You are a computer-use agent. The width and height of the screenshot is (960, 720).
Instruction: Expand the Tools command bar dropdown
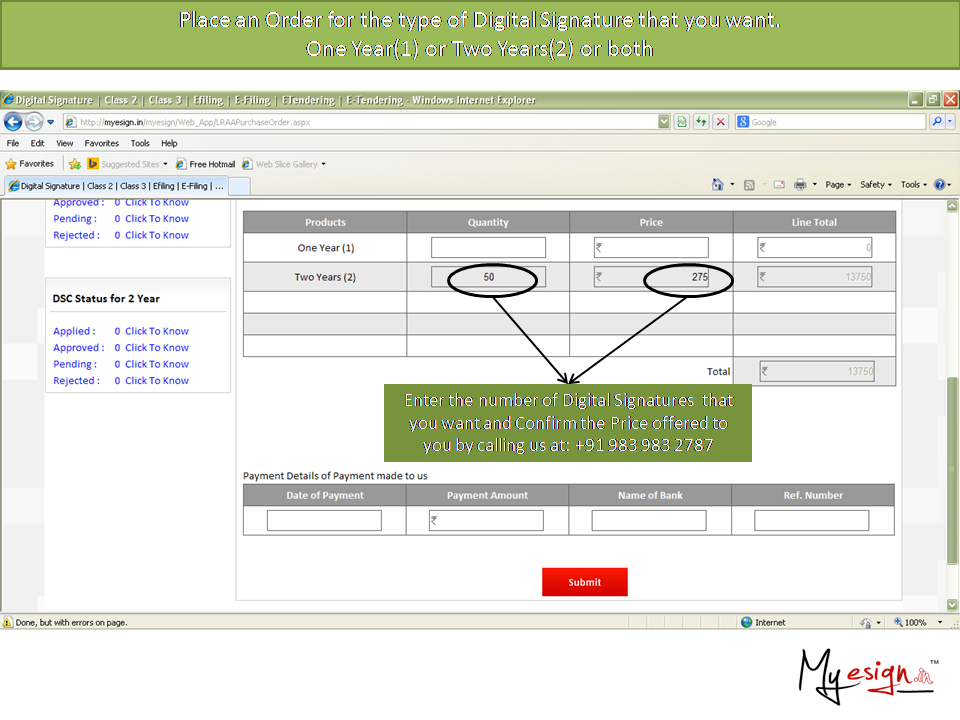(x=912, y=185)
